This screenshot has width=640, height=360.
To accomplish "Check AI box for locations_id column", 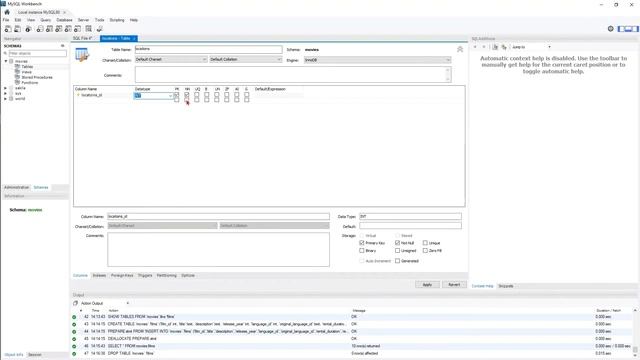I will [x=237, y=95].
